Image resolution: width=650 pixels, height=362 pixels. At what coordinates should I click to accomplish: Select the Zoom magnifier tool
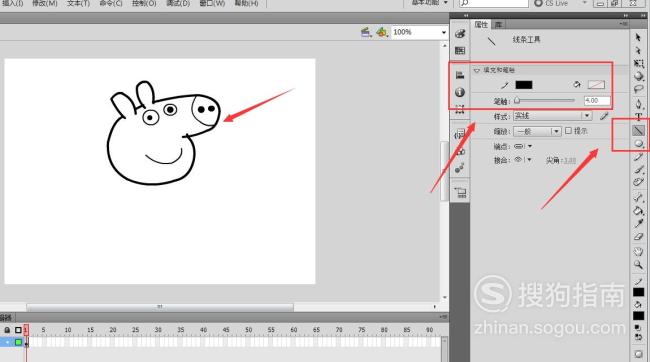pyautogui.click(x=638, y=265)
